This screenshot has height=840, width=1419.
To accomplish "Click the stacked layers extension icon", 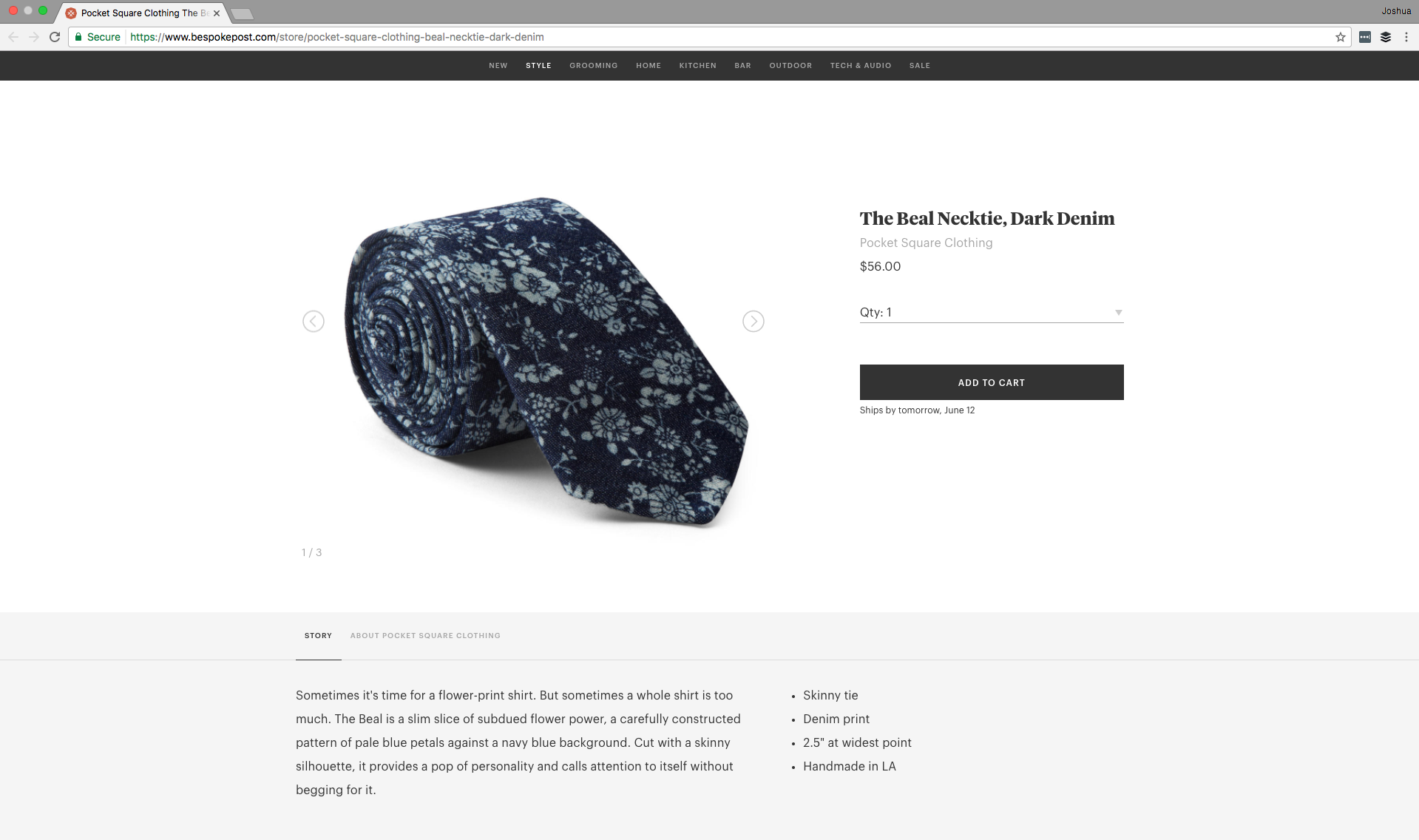I will pos(1385,37).
